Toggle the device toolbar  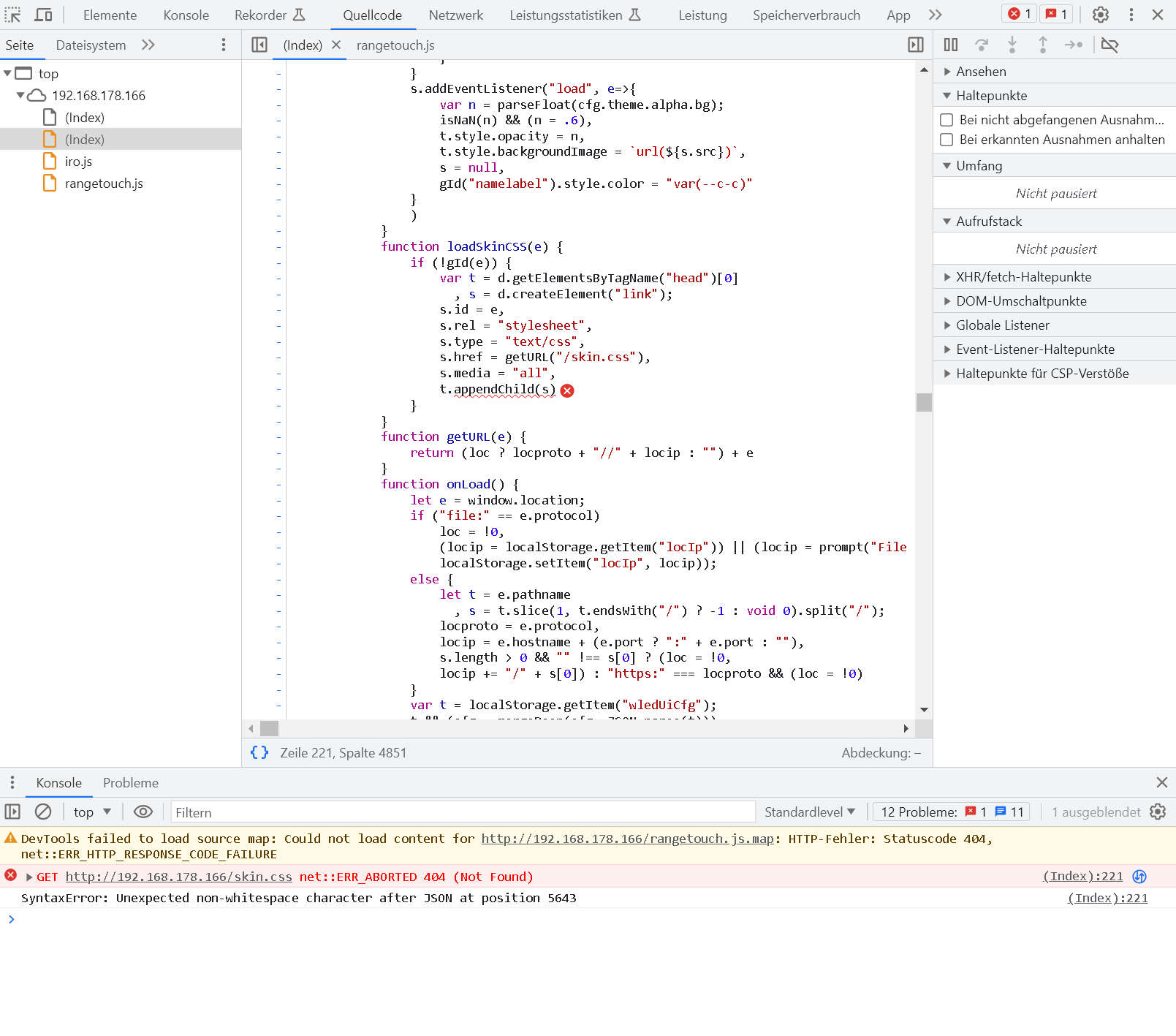click(44, 15)
